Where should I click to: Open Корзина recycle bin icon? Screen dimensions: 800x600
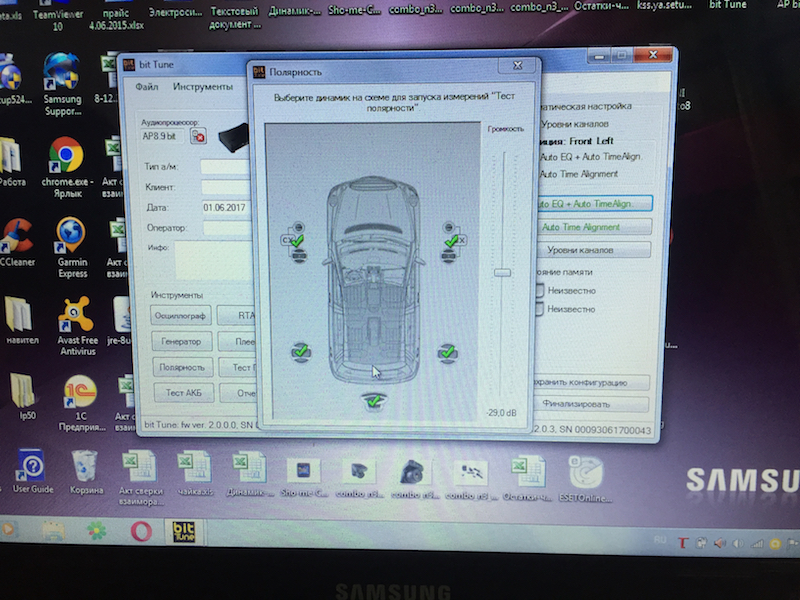[x=85, y=472]
